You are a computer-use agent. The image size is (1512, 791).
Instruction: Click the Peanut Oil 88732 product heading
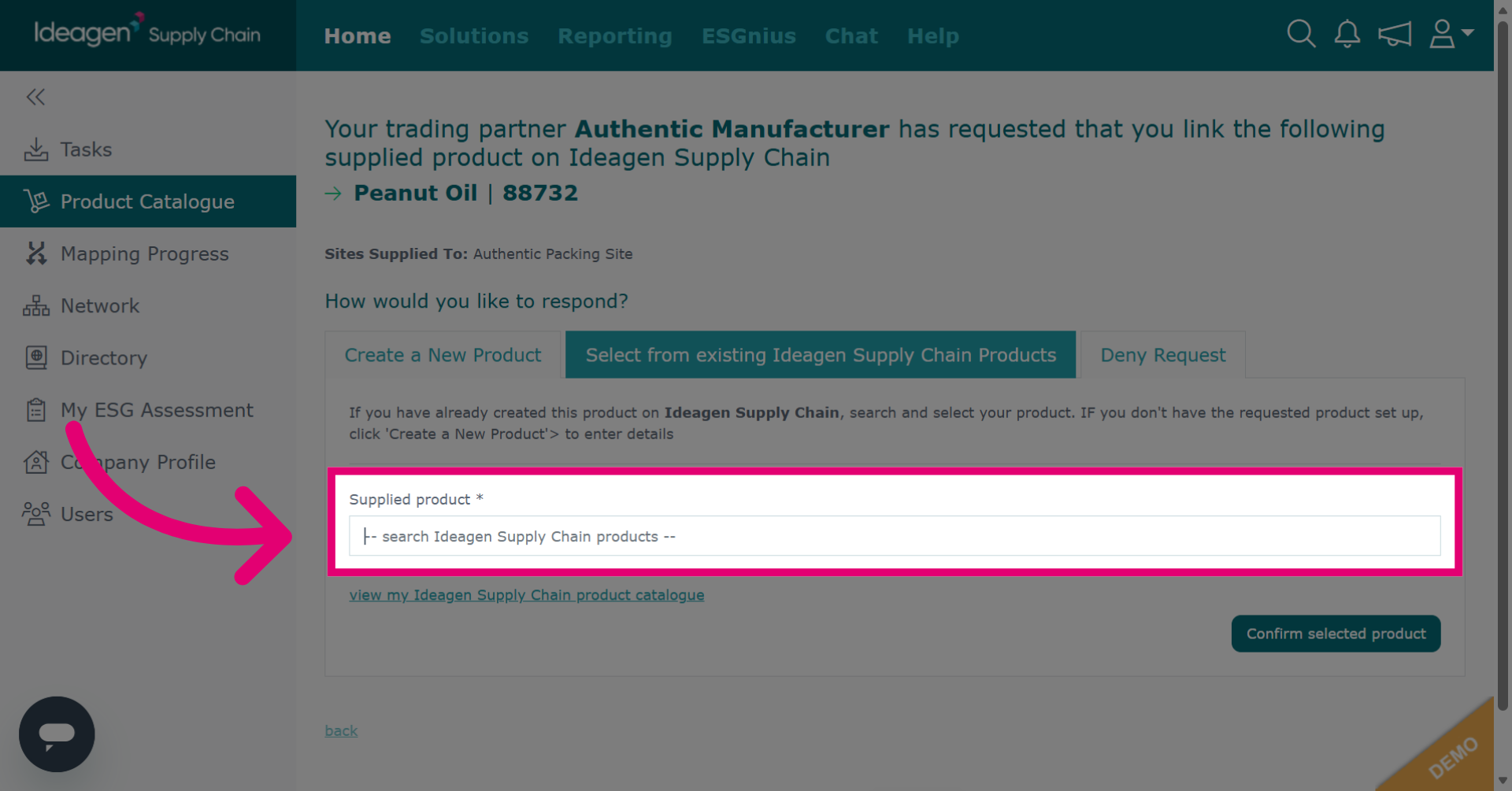pos(465,193)
